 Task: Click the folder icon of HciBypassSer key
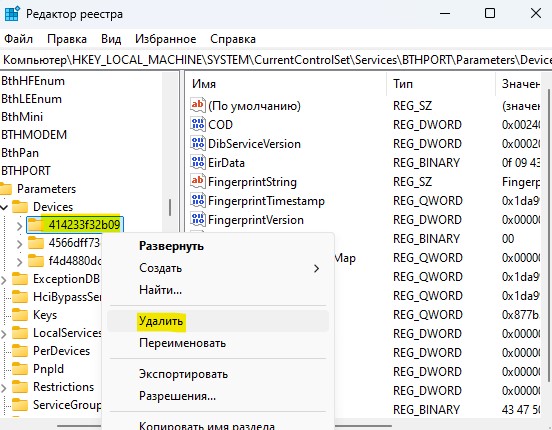tap(20, 297)
